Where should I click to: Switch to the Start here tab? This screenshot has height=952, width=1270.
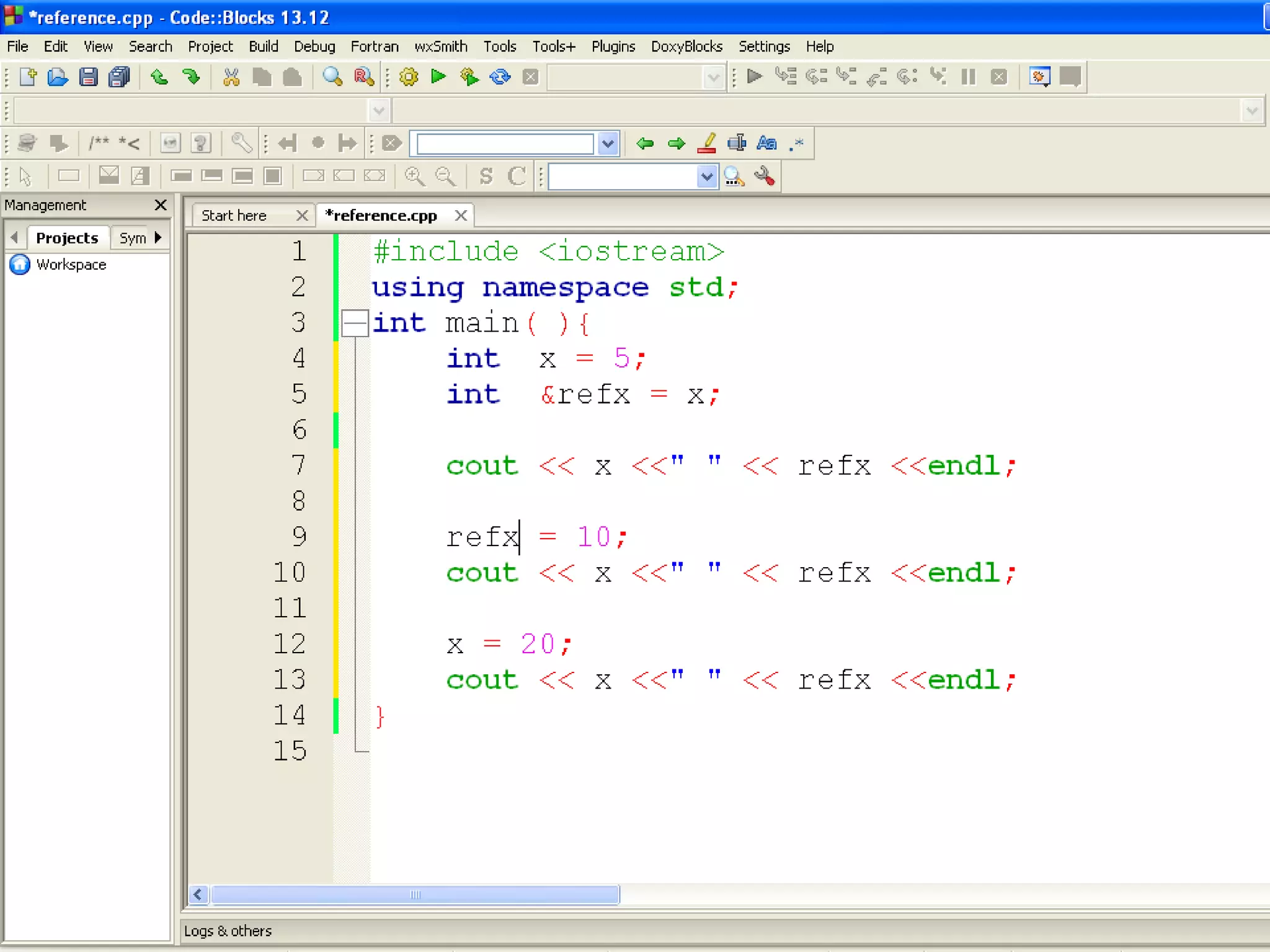pos(234,215)
